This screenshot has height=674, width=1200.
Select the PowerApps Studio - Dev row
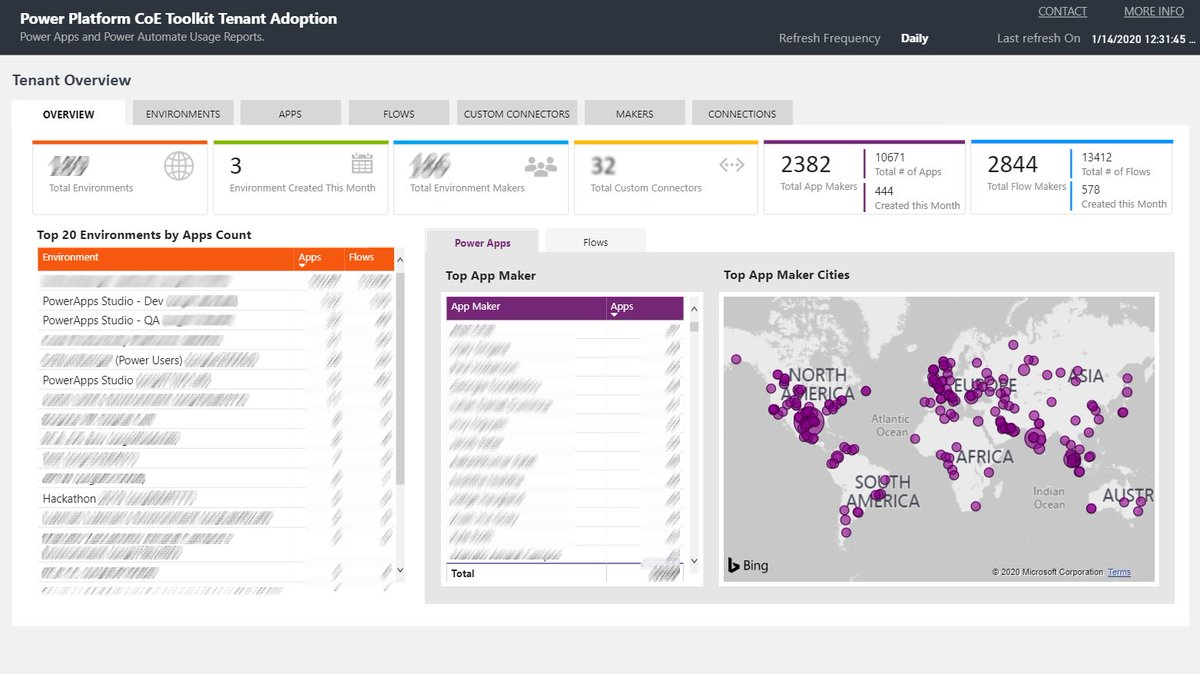[215, 301]
